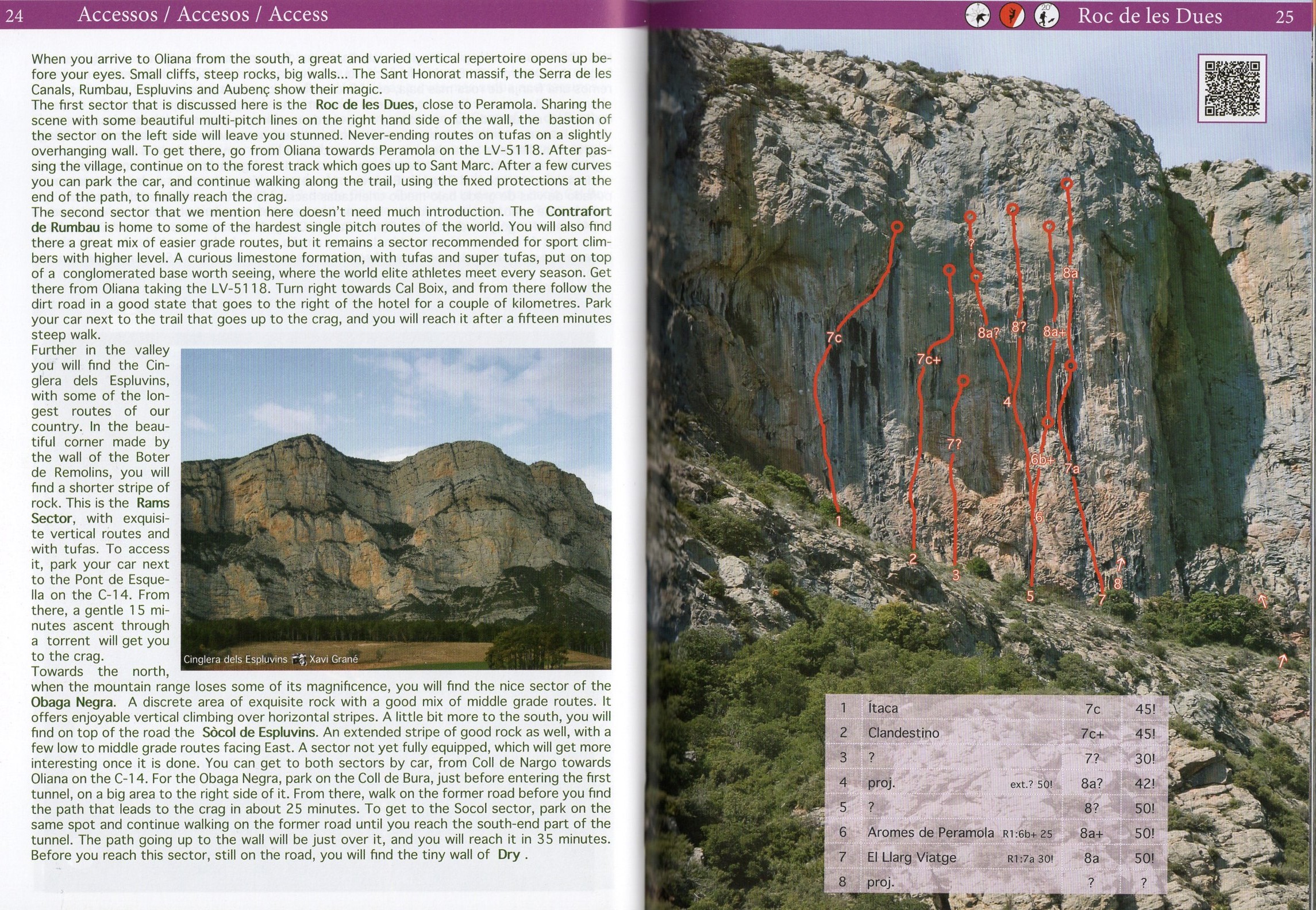This screenshot has width=1316, height=910.
Task: Click route number 8 on the photo
Action: click(1118, 584)
